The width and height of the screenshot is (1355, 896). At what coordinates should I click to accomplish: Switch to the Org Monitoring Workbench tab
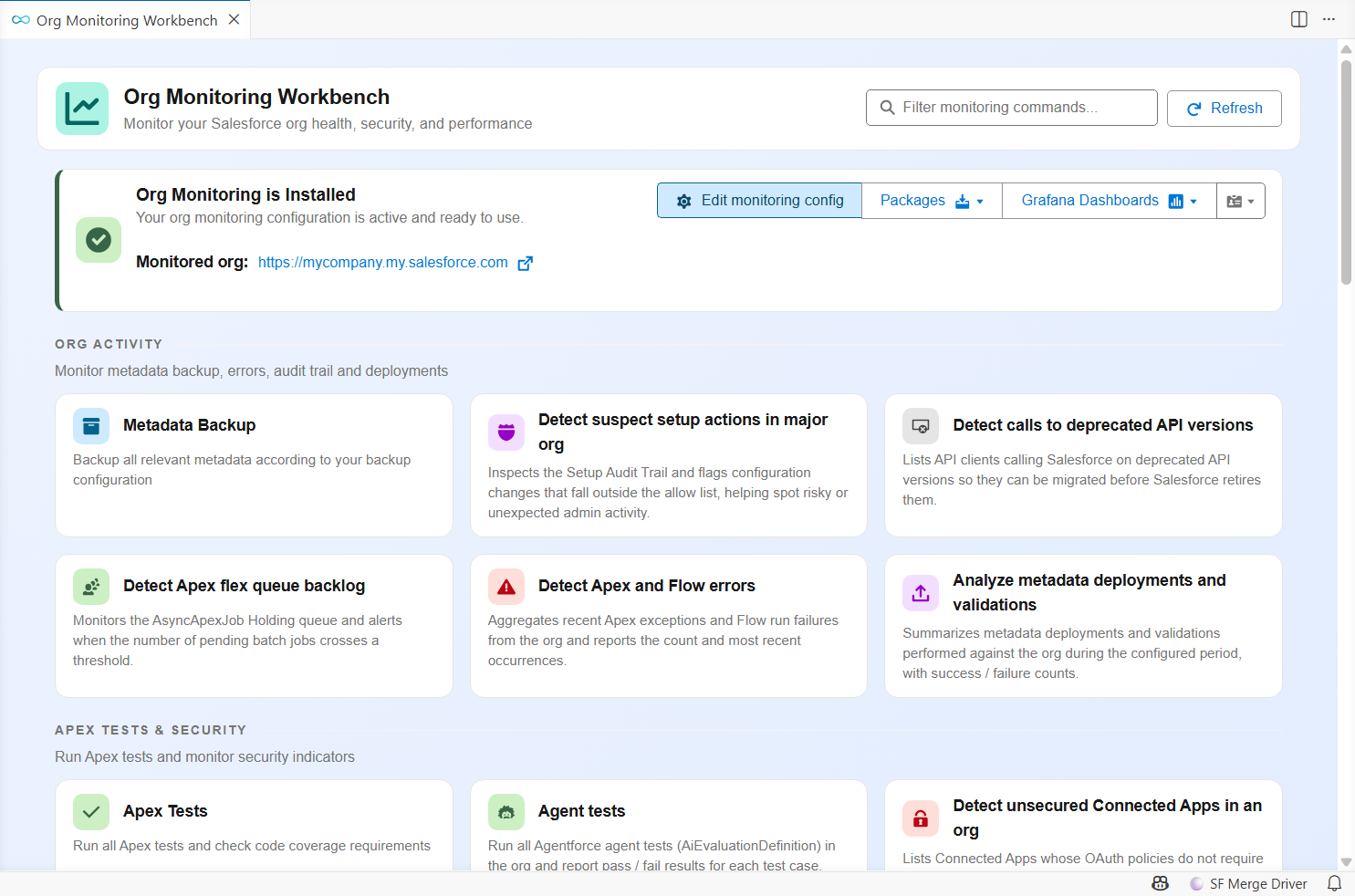[x=126, y=20]
